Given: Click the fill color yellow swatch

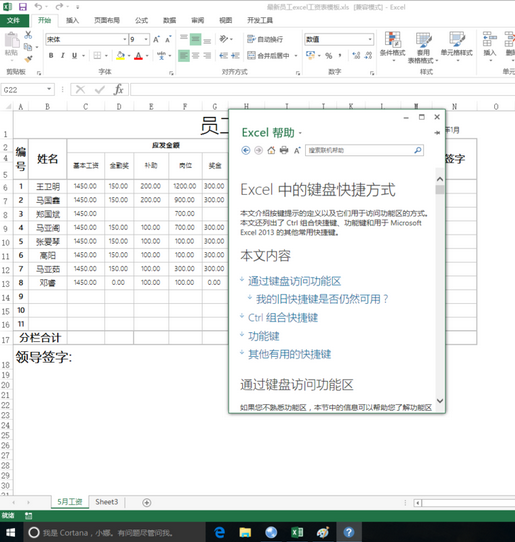Looking at the screenshot, I should click(120, 56).
